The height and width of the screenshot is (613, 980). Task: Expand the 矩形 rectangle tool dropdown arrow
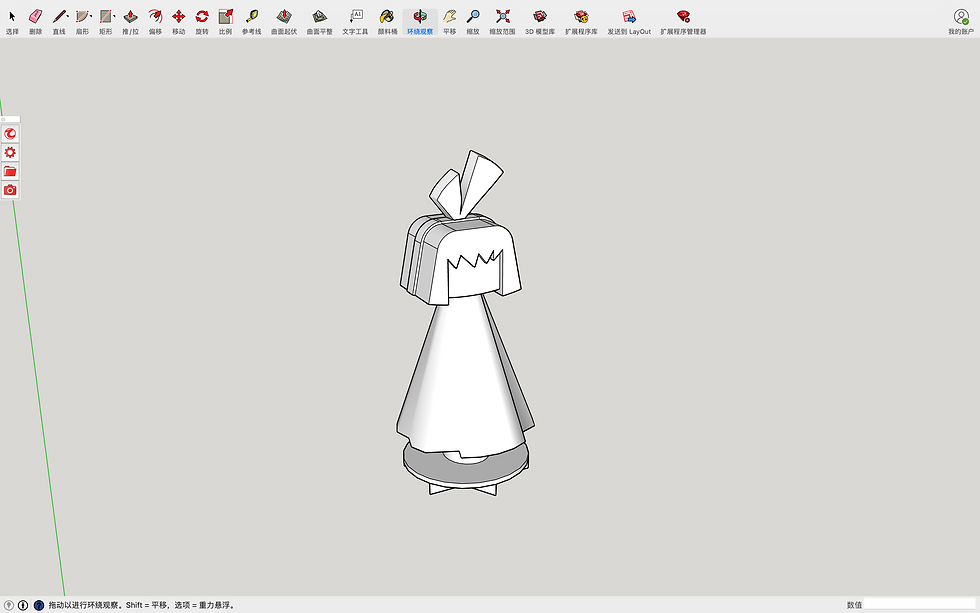pyautogui.click(x=114, y=16)
